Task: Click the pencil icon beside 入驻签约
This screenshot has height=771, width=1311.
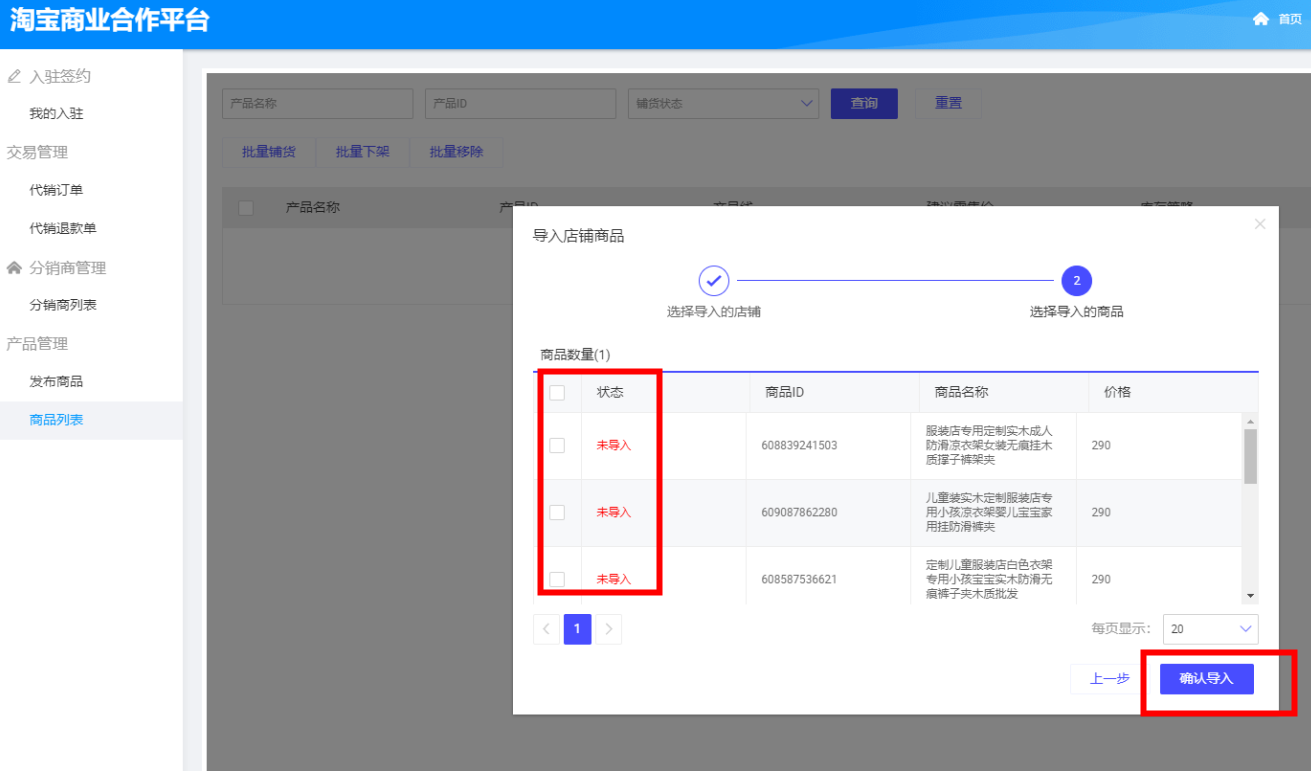Action: tap(14, 76)
